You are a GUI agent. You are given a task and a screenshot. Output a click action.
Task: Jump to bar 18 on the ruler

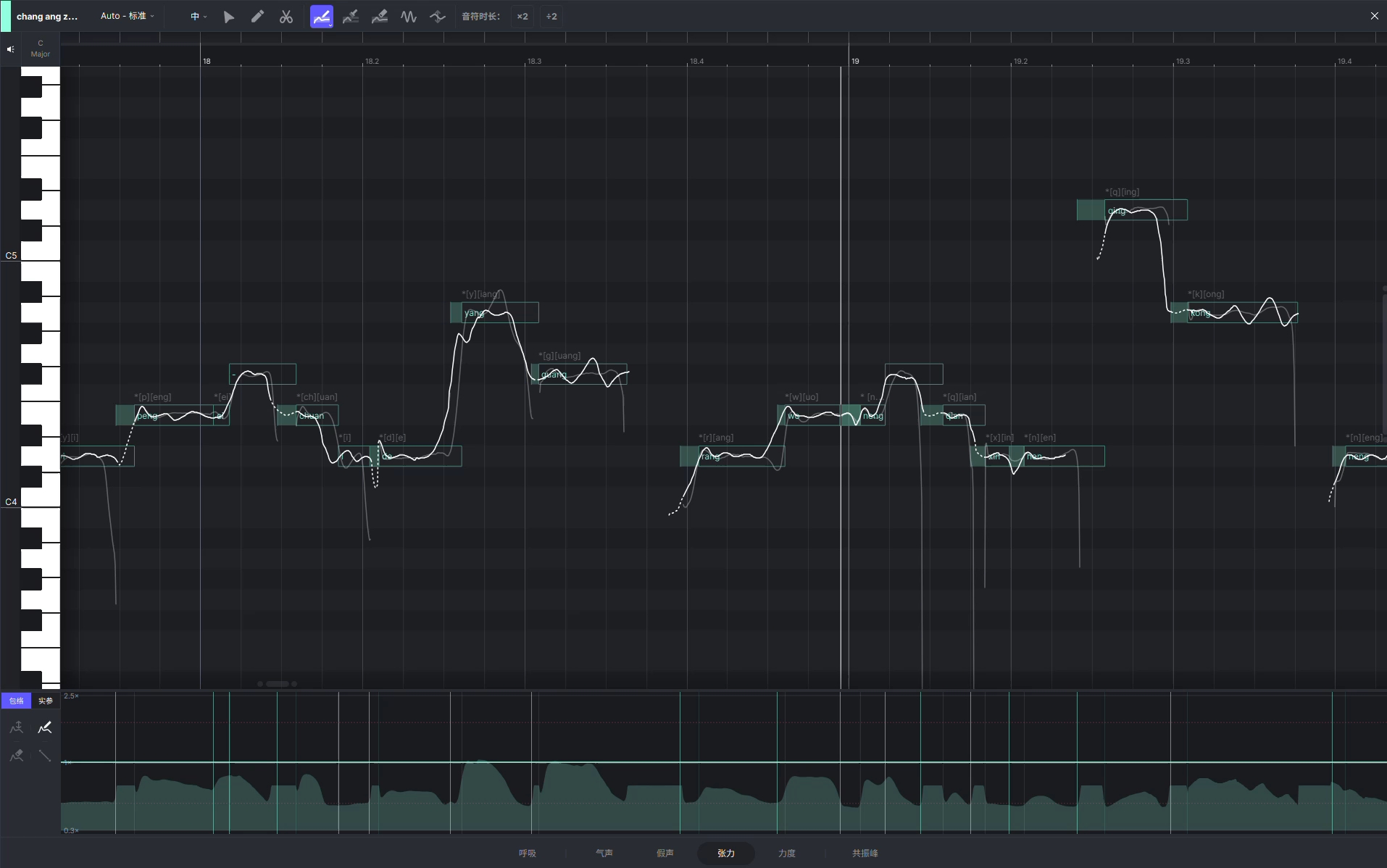[x=207, y=61]
